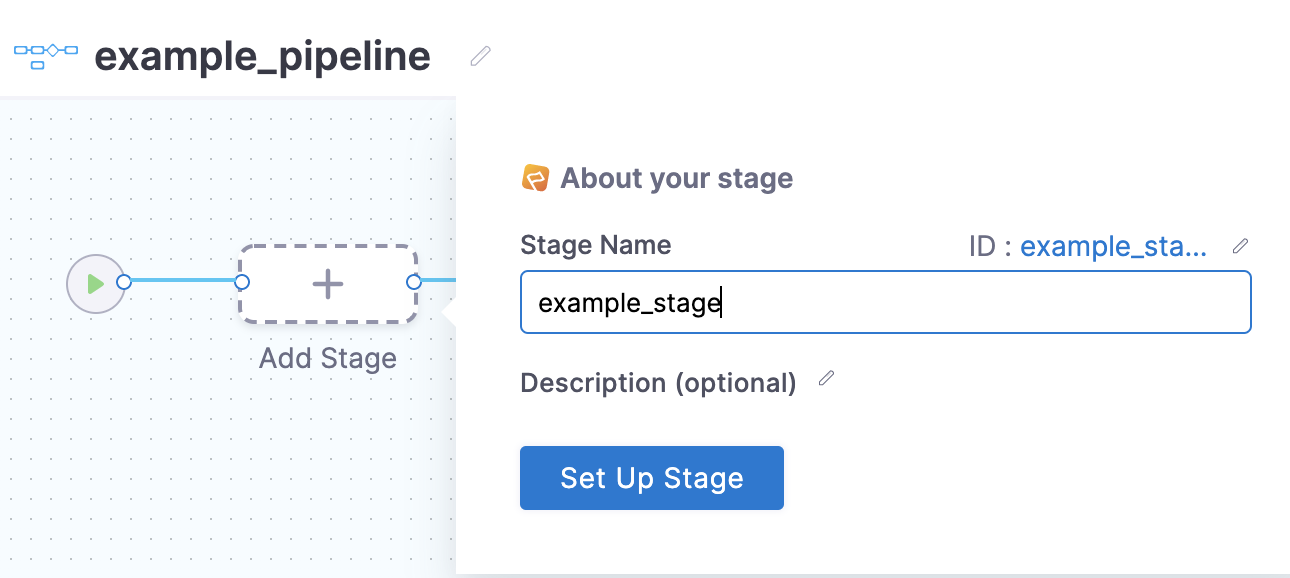
Task: Click the About your stage heading
Action: pos(677,179)
